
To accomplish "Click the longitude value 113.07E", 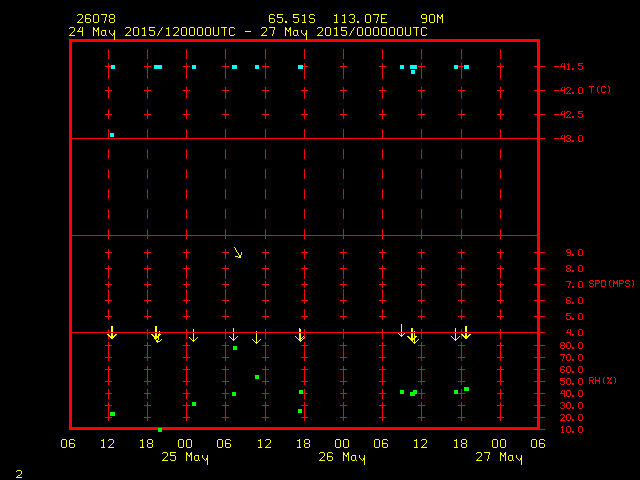I will 363,19.
